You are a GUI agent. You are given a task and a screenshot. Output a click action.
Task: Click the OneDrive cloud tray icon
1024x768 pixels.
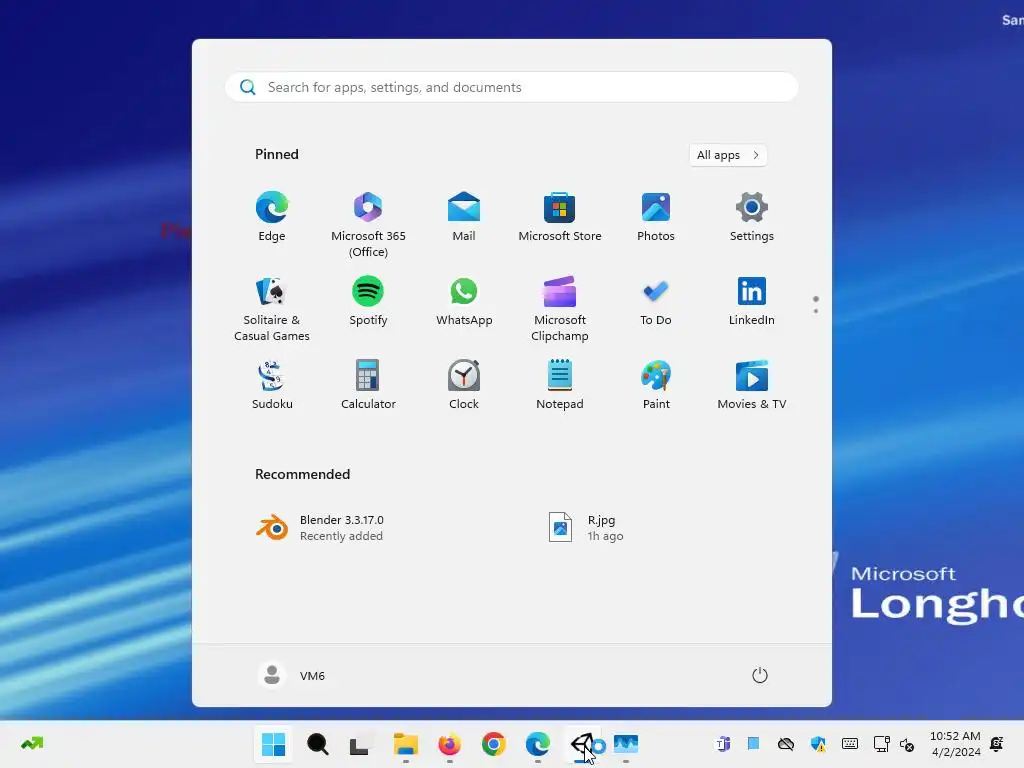tap(786, 744)
